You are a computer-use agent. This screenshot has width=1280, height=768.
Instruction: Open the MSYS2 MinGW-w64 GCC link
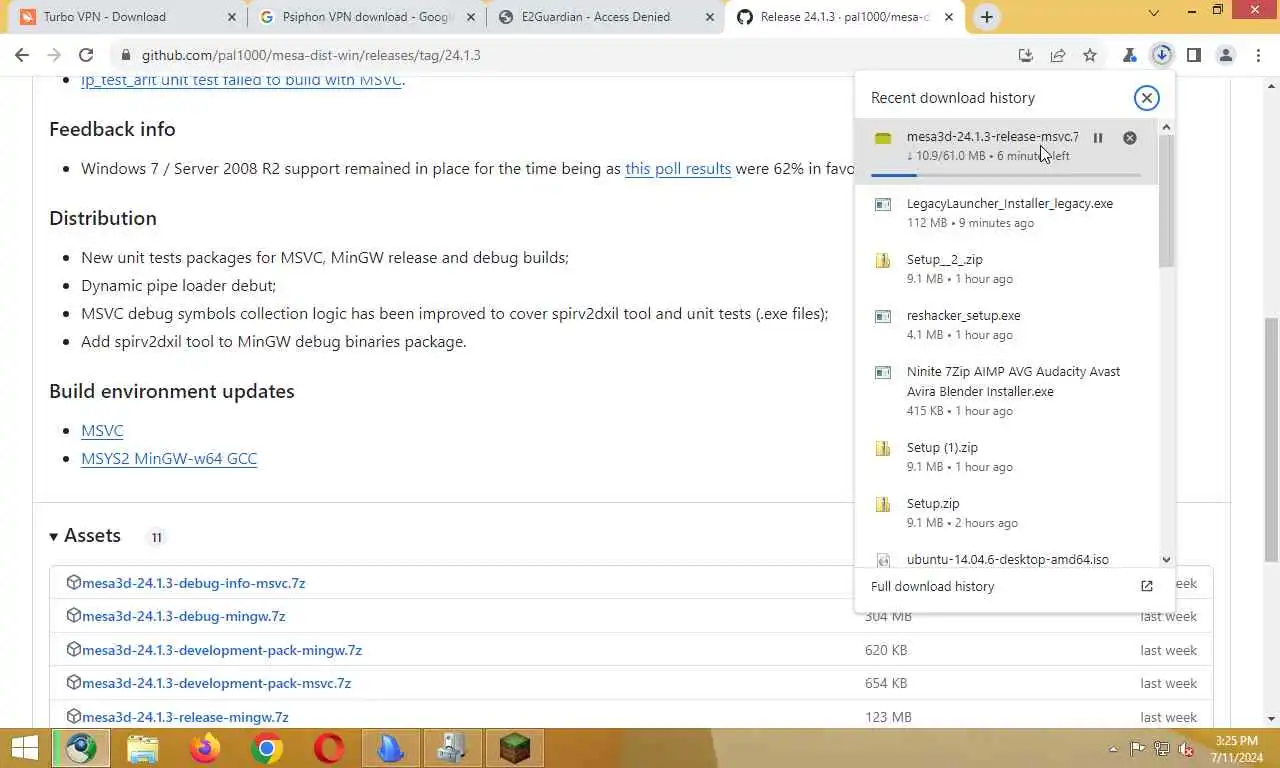(x=169, y=458)
